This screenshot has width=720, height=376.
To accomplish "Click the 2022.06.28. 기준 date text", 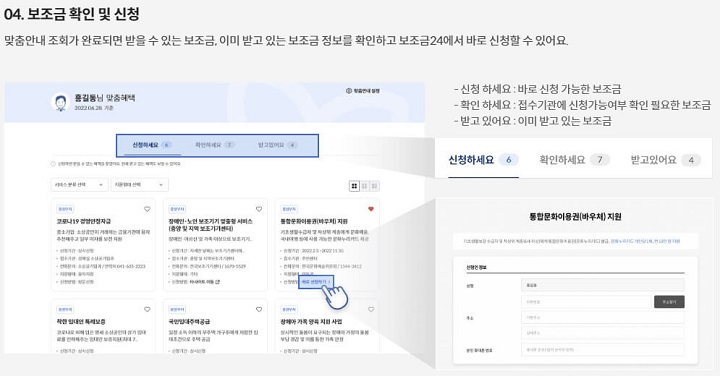I will (94, 108).
